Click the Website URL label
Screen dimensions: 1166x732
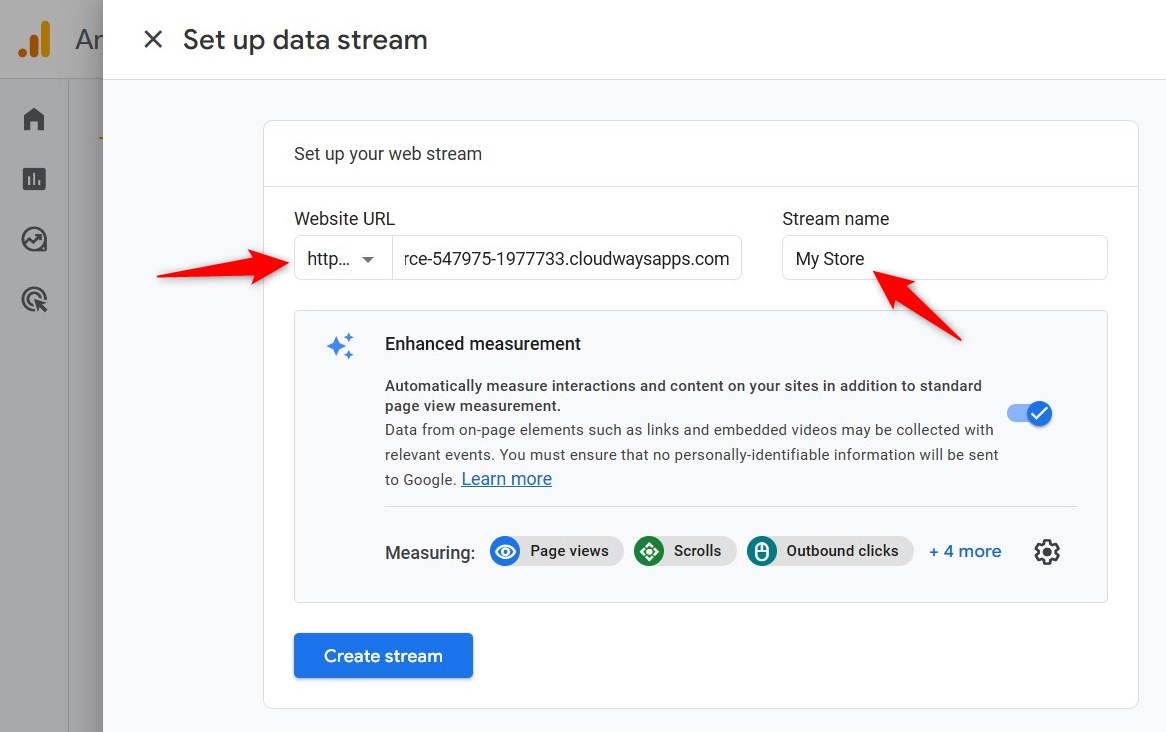pyautogui.click(x=344, y=219)
